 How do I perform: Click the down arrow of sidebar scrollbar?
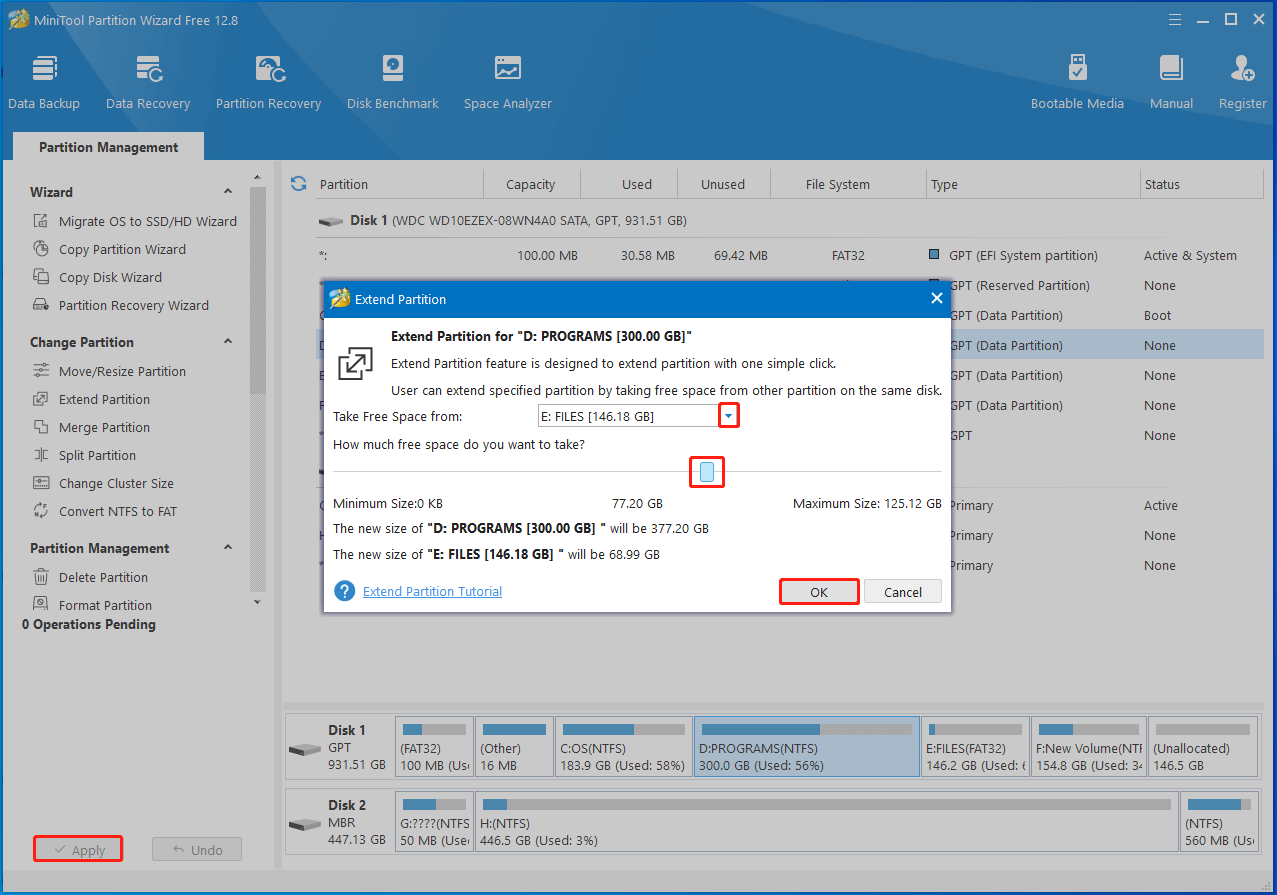point(257,602)
